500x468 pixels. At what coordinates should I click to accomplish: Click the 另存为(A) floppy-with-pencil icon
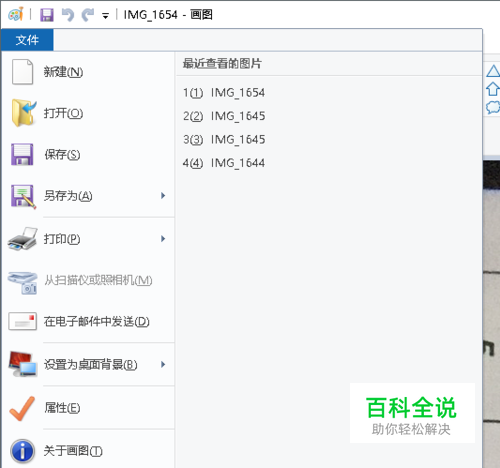point(23,196)
